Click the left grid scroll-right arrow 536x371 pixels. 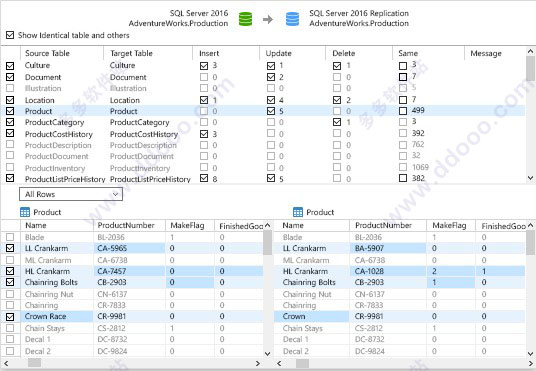pos(258,363)
